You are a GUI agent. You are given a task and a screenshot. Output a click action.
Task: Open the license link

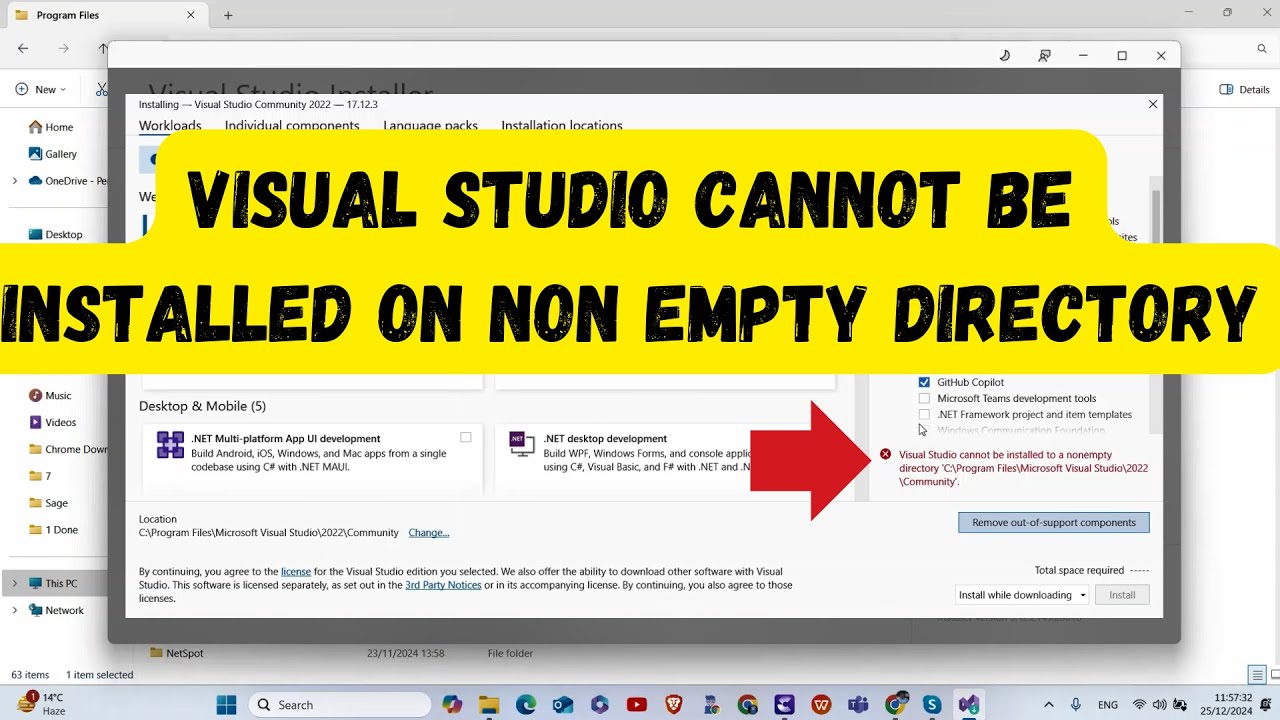(x=296, y=572)
